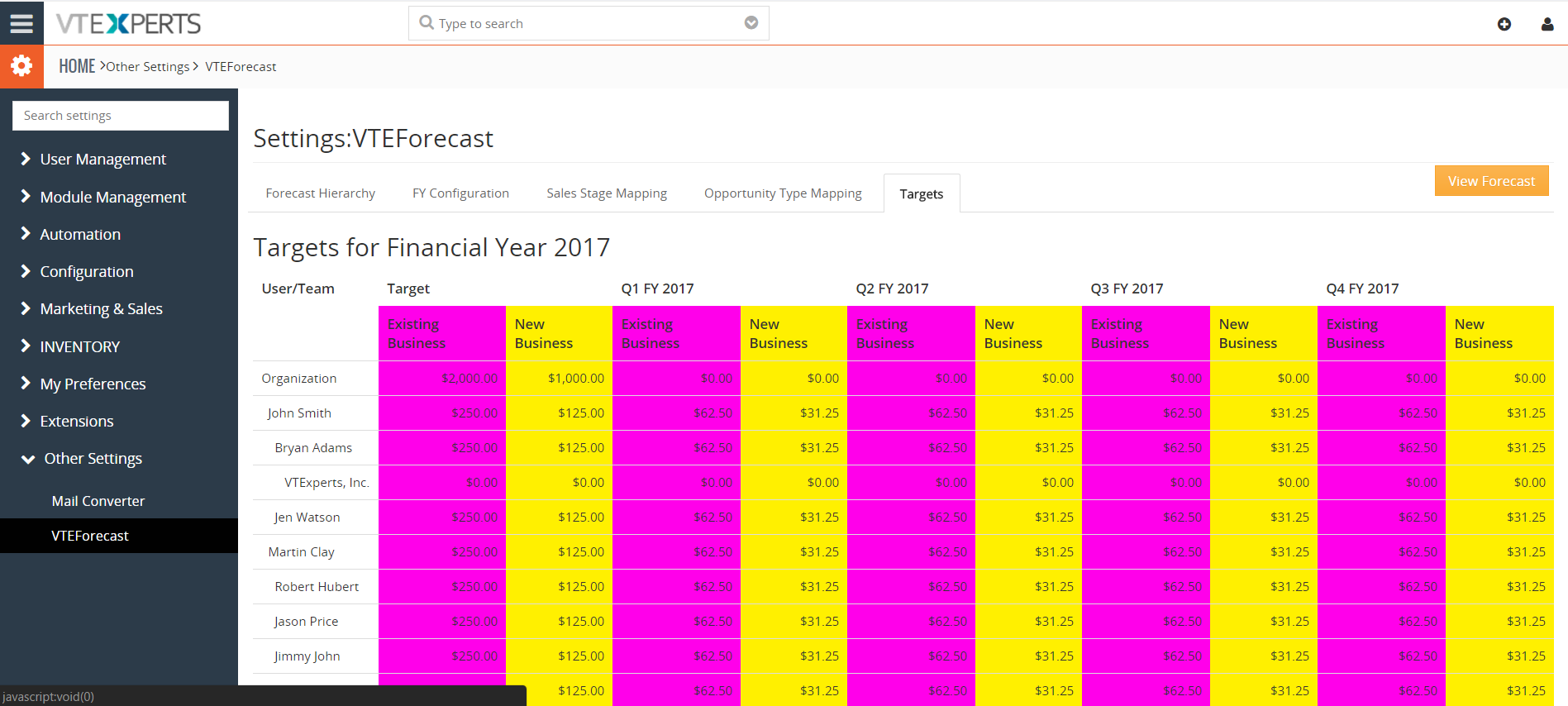
Task: Select the Jason Price row name
Action: 306,622
